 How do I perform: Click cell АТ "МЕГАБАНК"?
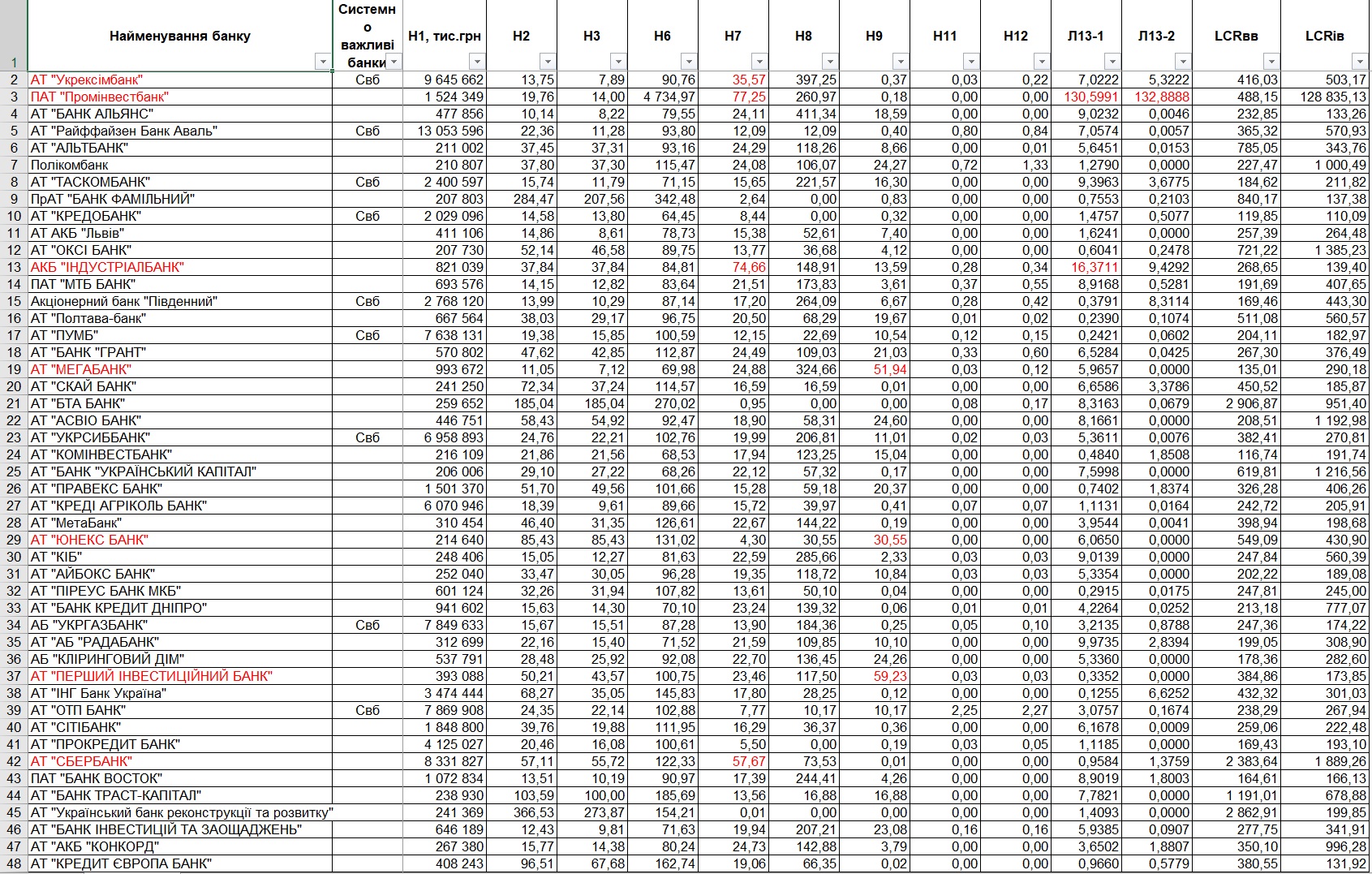[180, 369]
